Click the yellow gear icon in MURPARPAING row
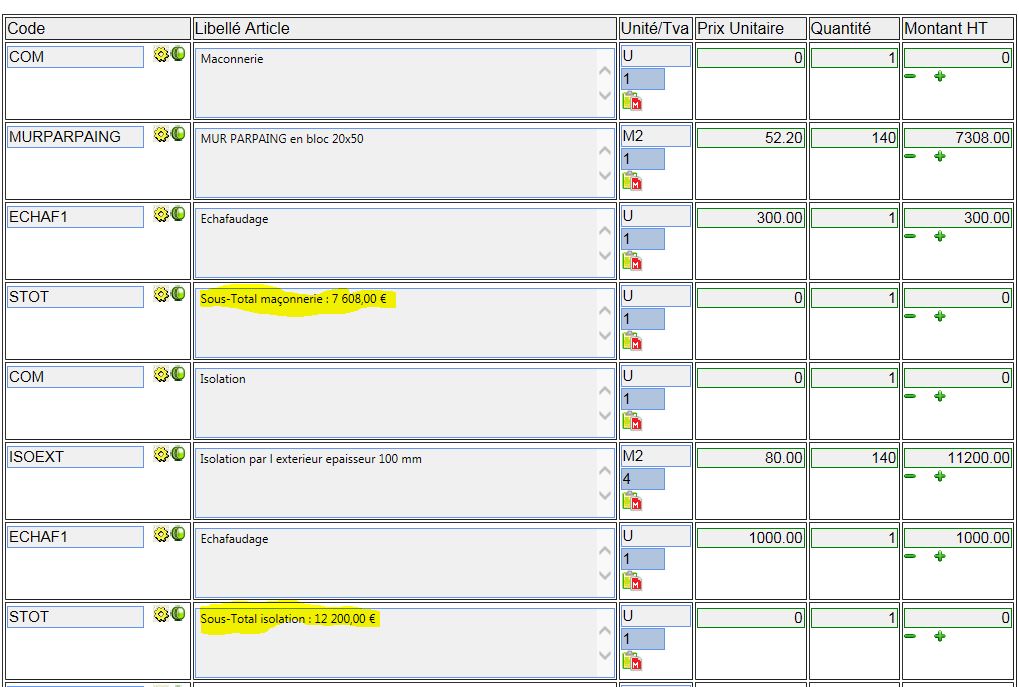Image resolution: width=1019 pixels, height=687 pixels. coord(161,134)
